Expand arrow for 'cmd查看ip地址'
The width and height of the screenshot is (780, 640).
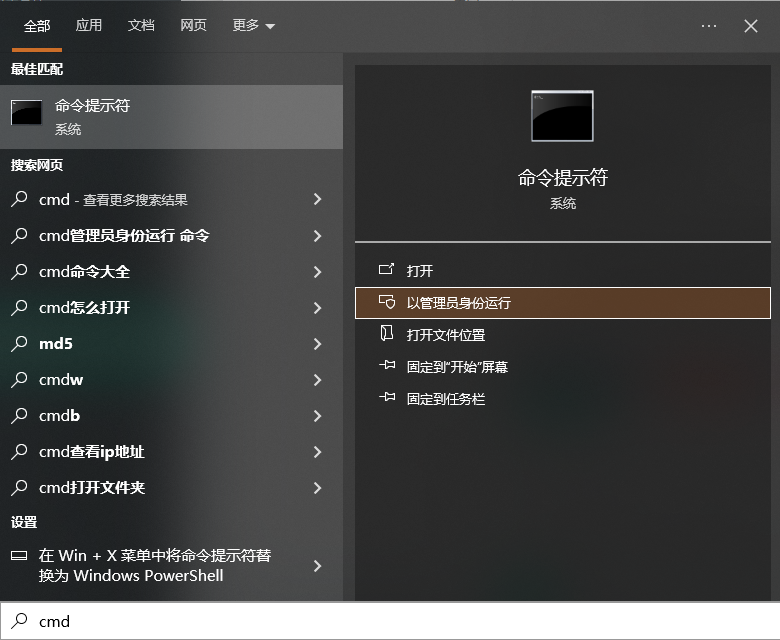tap(317, 452)
